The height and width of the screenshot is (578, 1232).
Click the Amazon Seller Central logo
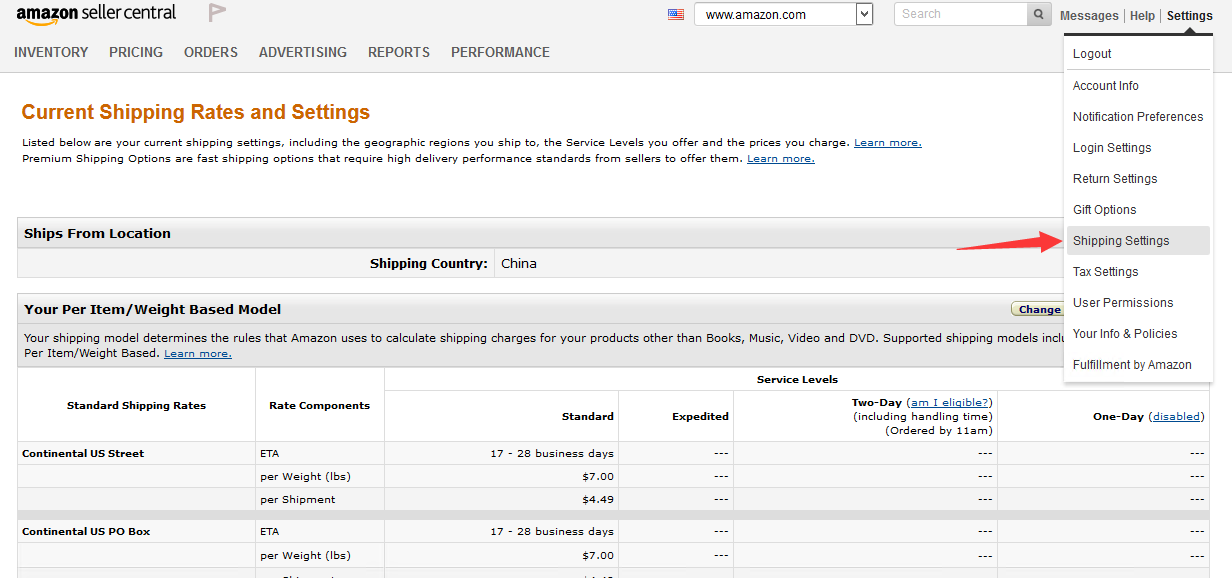[x=96, y=14]
